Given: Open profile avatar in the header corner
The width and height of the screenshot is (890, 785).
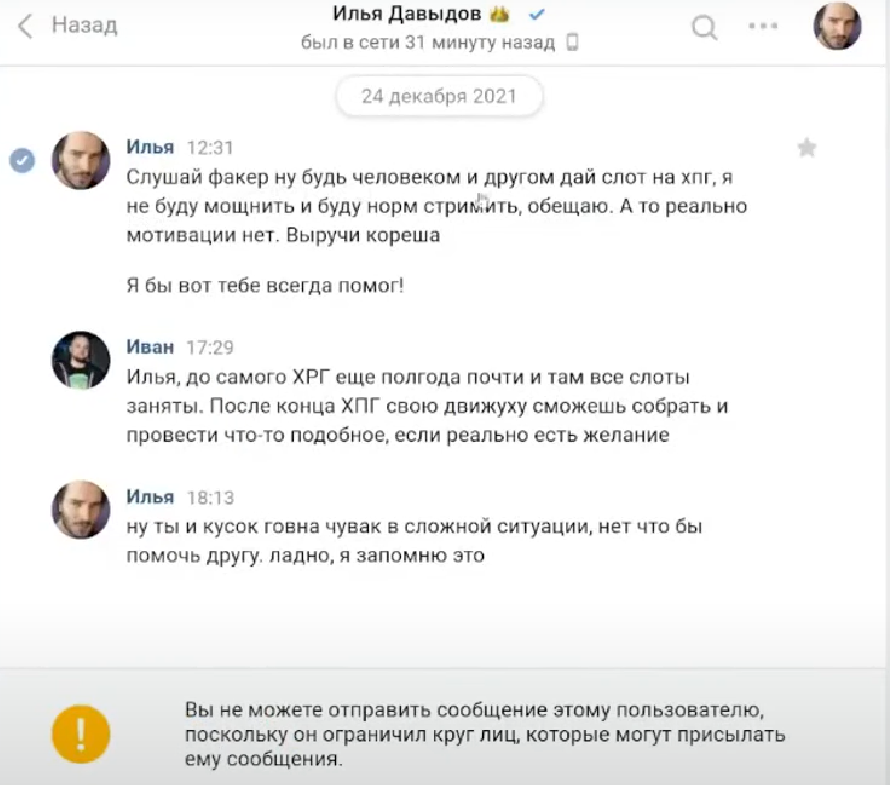Looking at the screenshot, I should (x=837, y=26).
